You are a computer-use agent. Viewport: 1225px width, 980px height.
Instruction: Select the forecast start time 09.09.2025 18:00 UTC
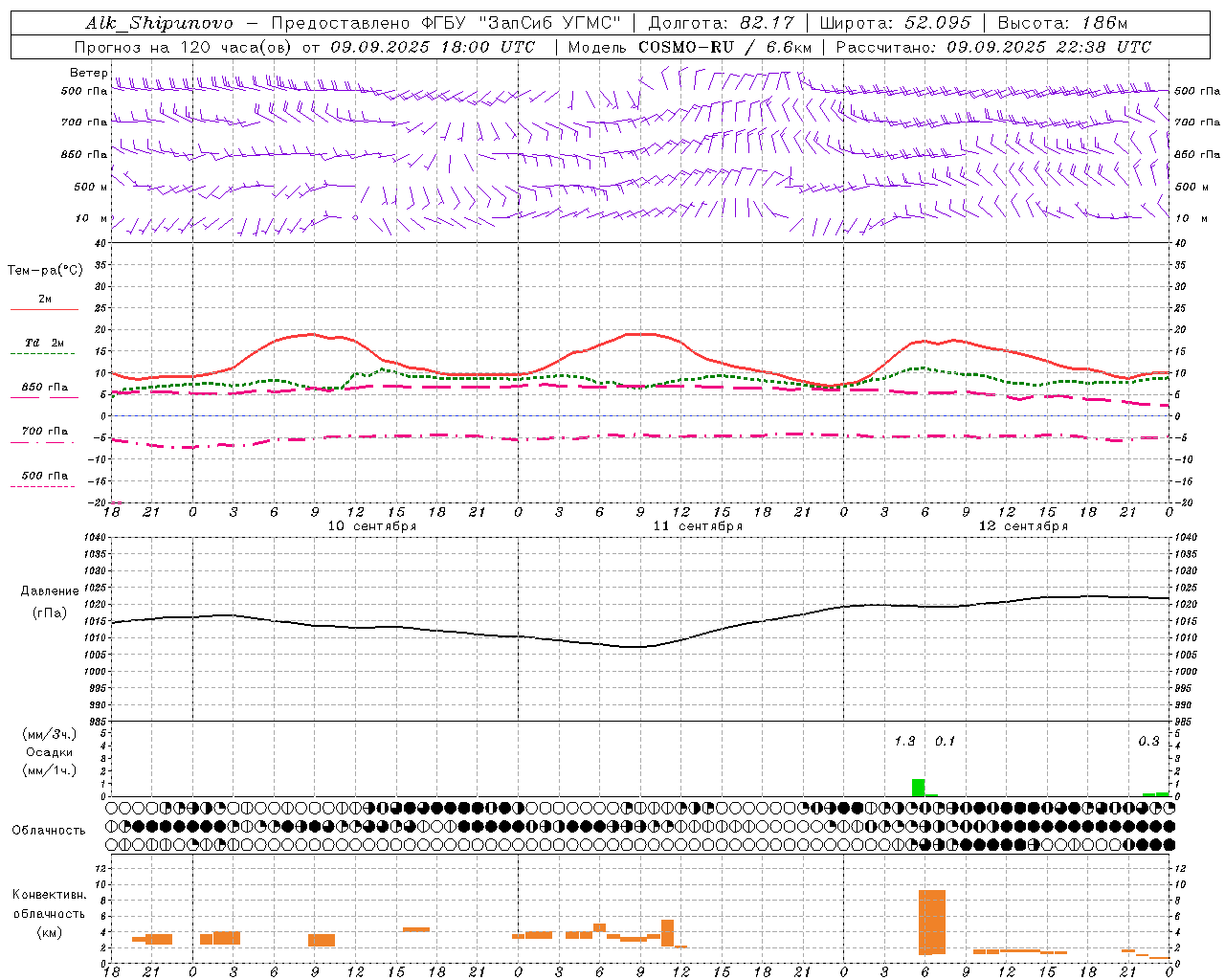pos(433,47)
